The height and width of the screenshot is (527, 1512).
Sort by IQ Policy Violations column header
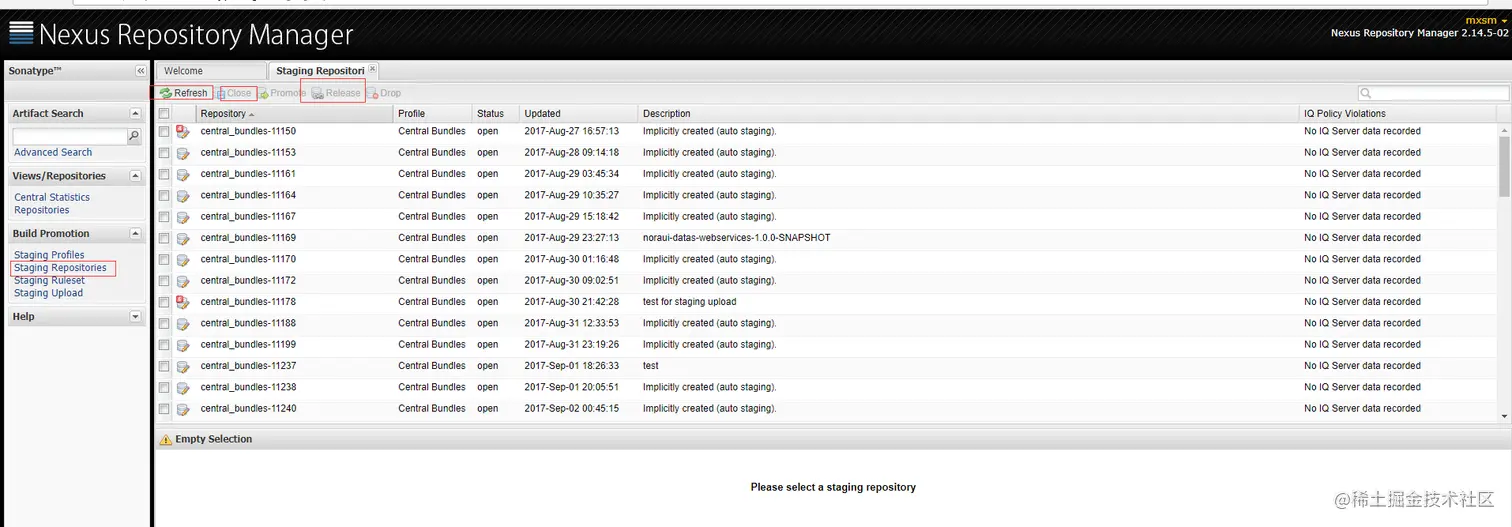click(1397, 114)
